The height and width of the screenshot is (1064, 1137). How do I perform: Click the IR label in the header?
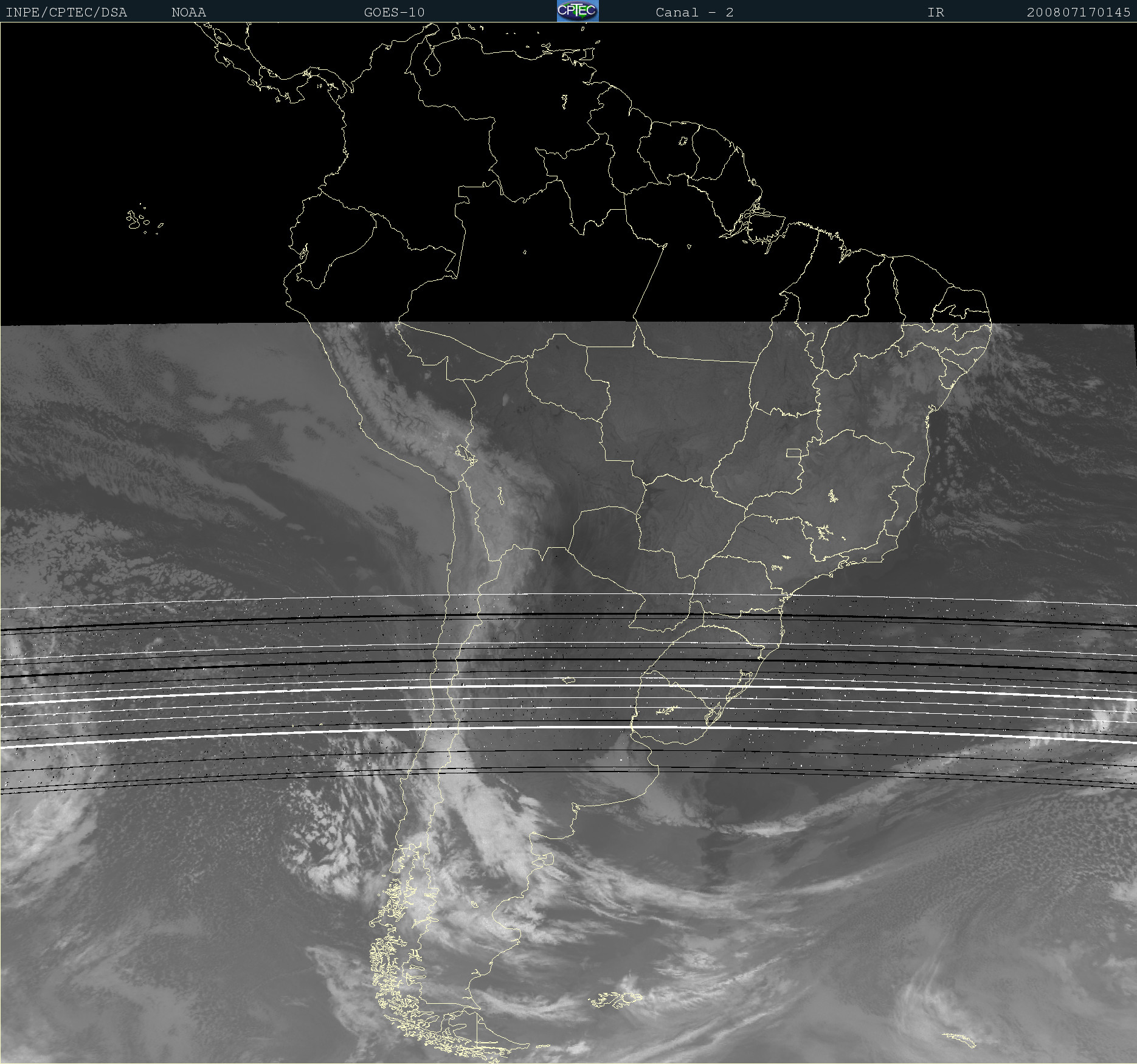(936, 12)
